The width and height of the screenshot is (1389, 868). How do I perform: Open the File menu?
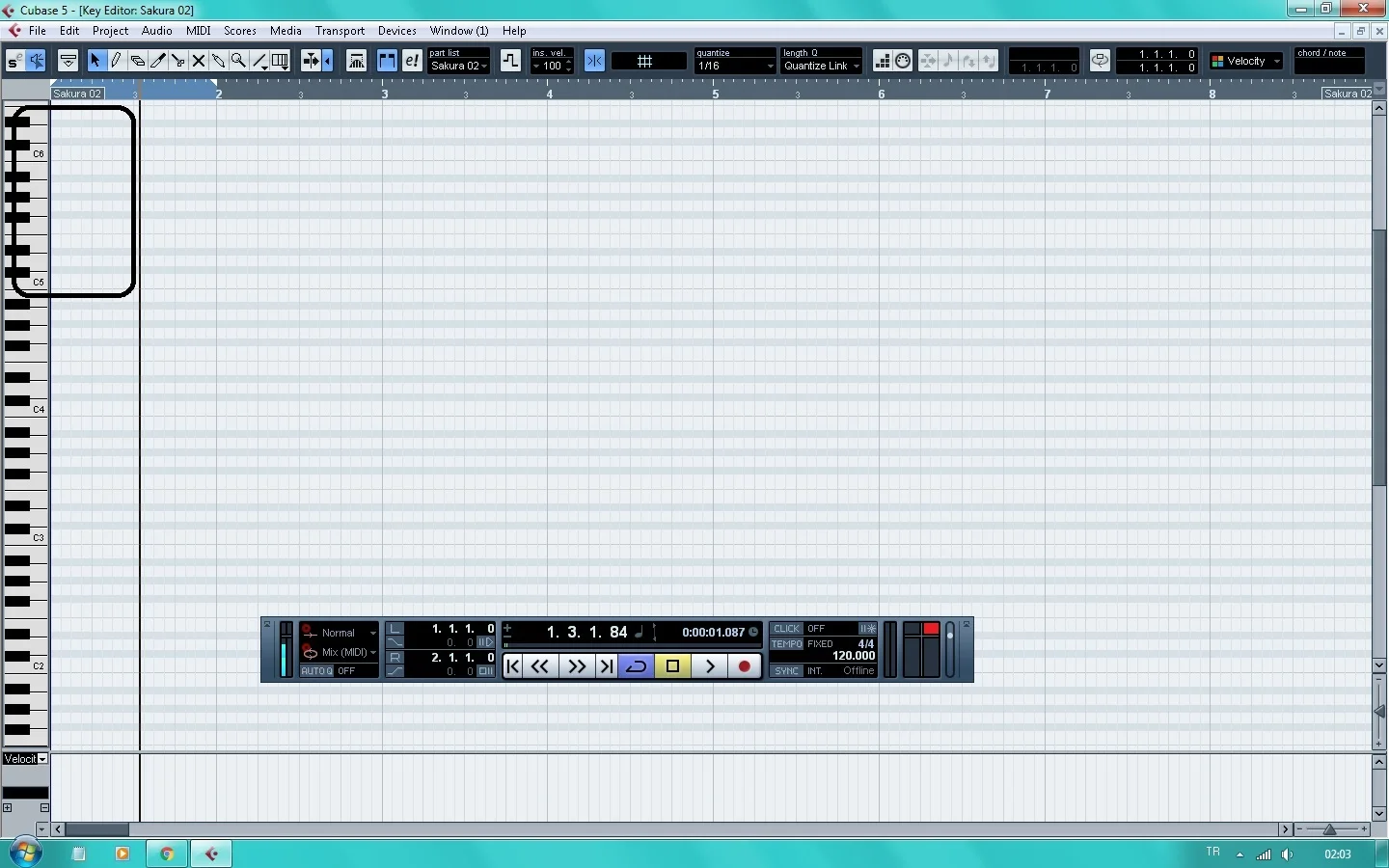(38, 31)
